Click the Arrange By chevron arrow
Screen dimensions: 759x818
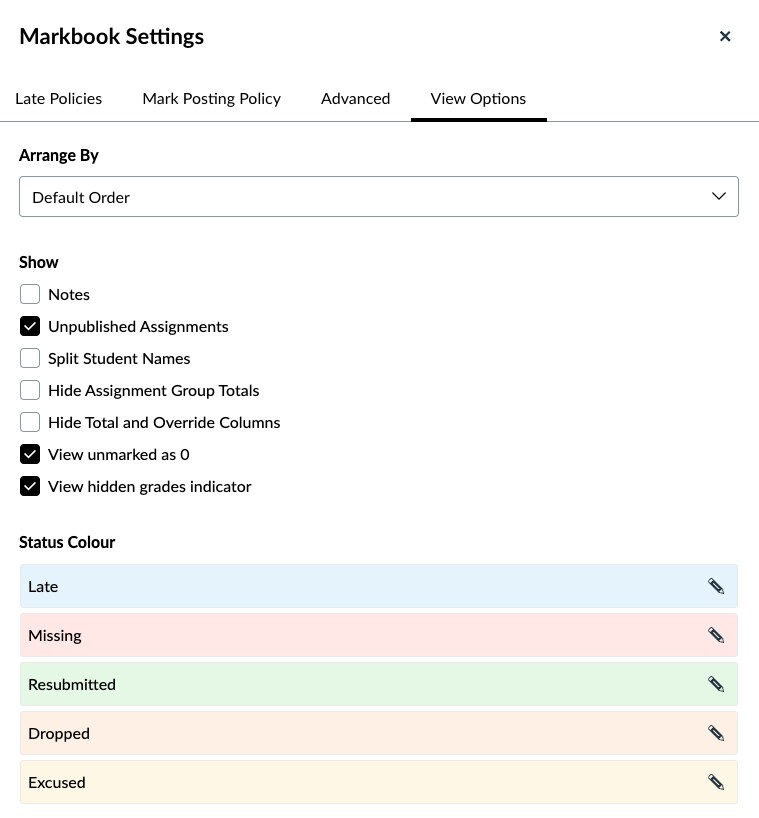pyautogui.click(x=718, y=197)
